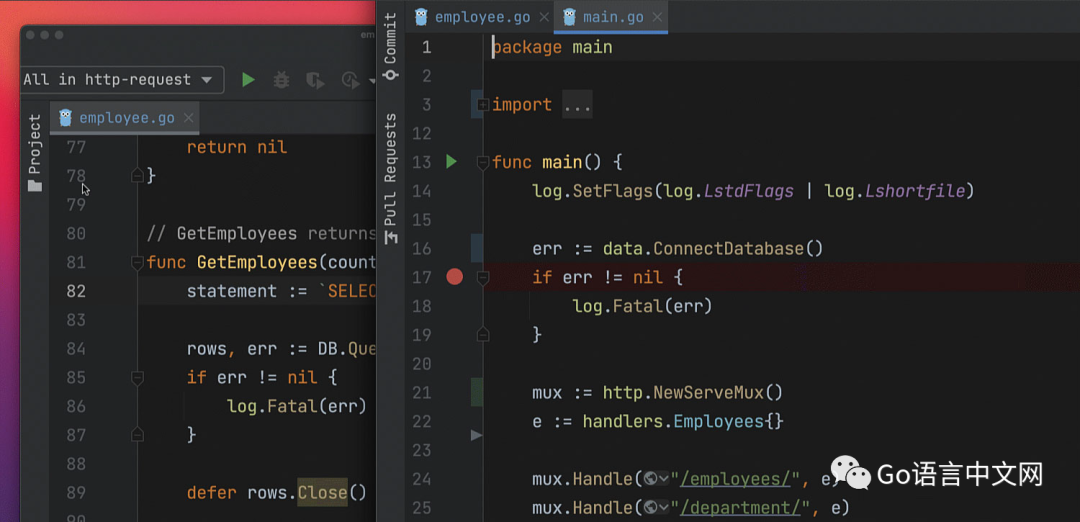Close the employee.go tab in left window

[x=189, y=118]
